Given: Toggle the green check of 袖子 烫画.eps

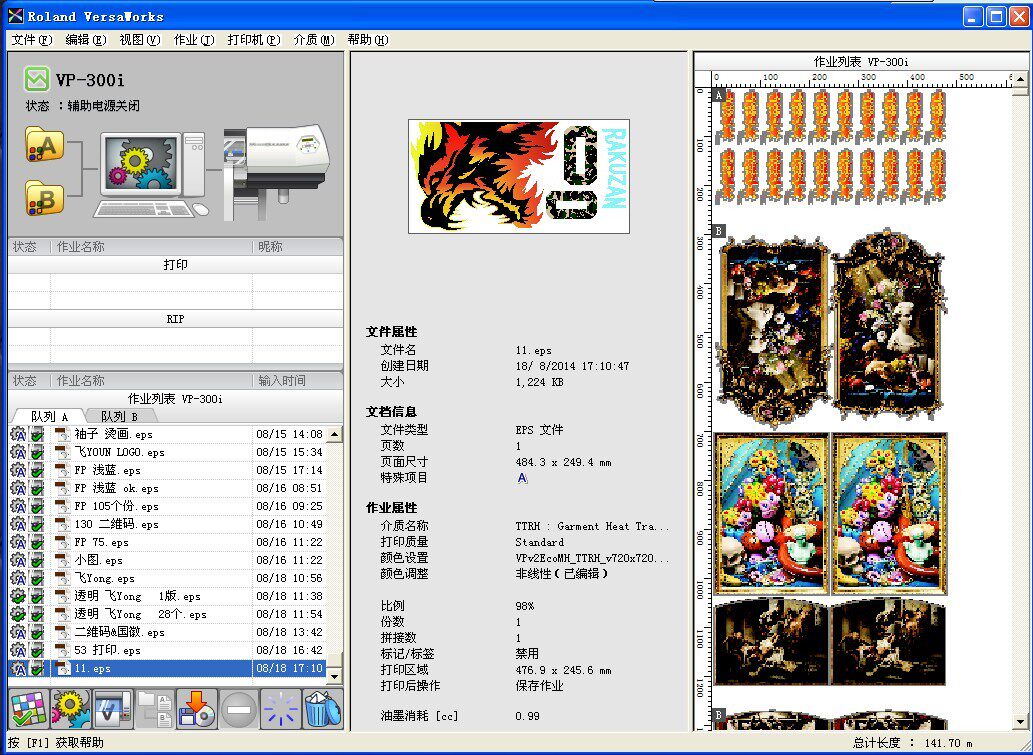Looking at the screenshot, I should coord(38,434).
